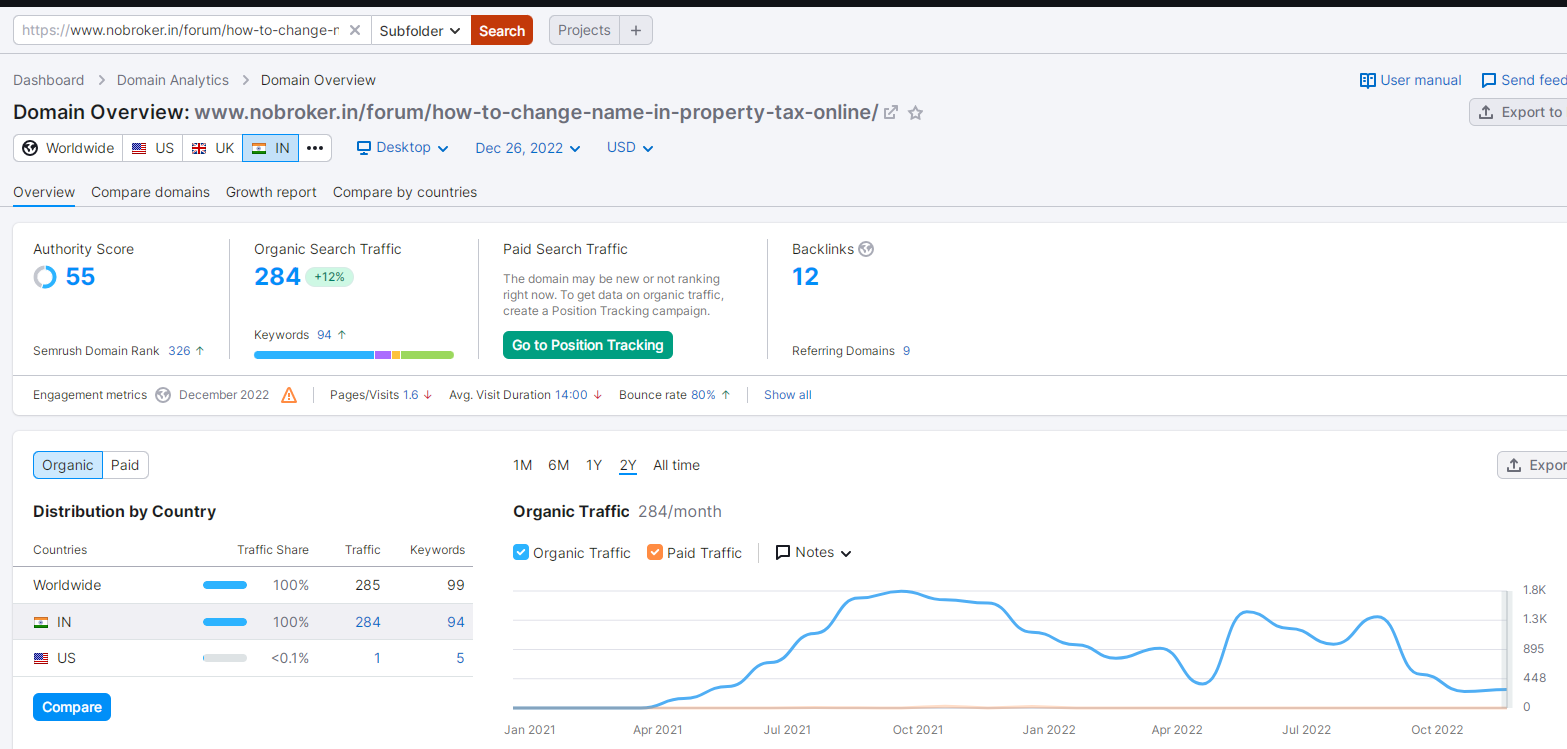
Task: Open the chart Export button
Action: (x=1532, y=465)
